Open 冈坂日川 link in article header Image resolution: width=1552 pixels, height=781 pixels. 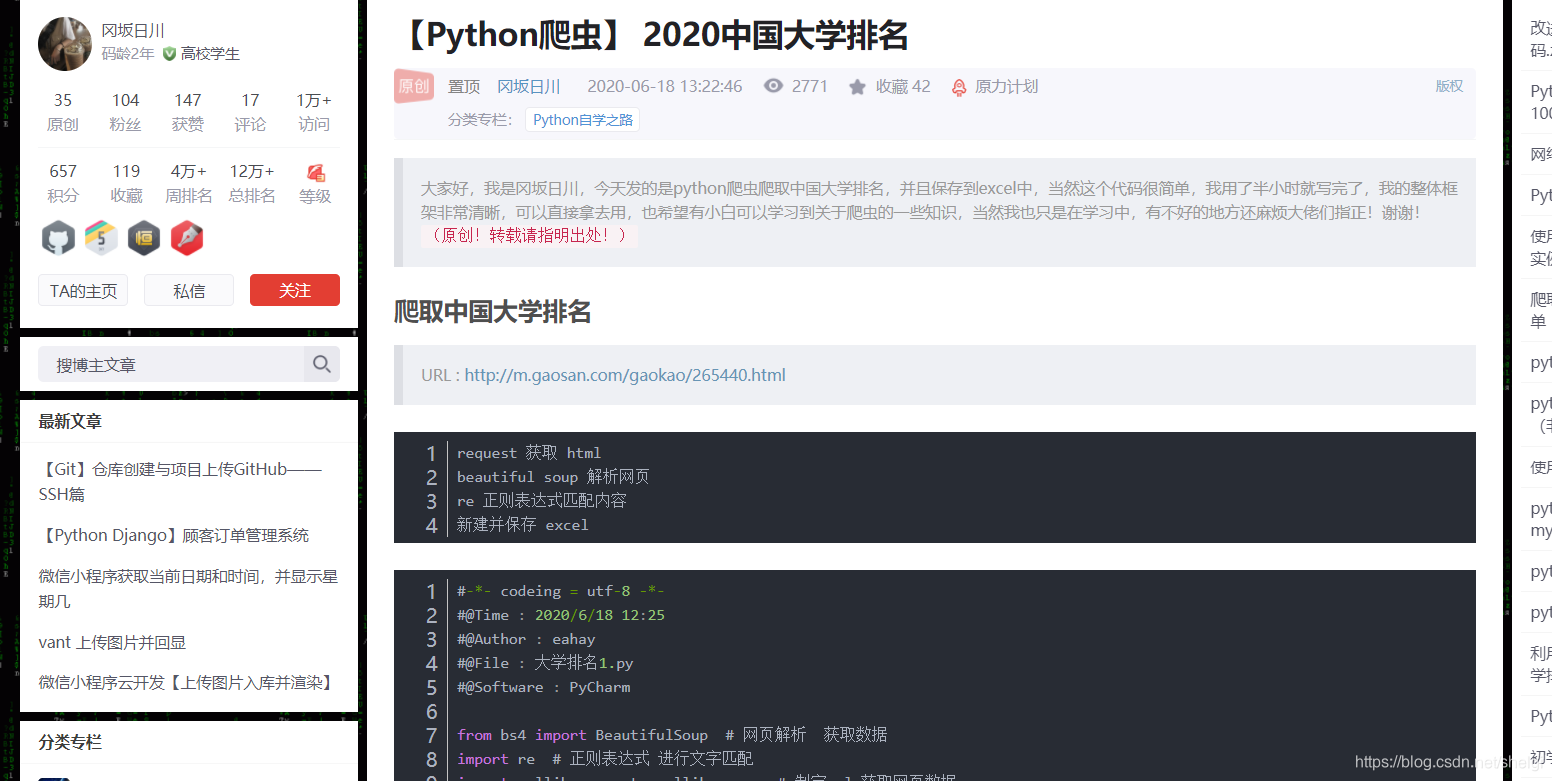tap(529, 87)
